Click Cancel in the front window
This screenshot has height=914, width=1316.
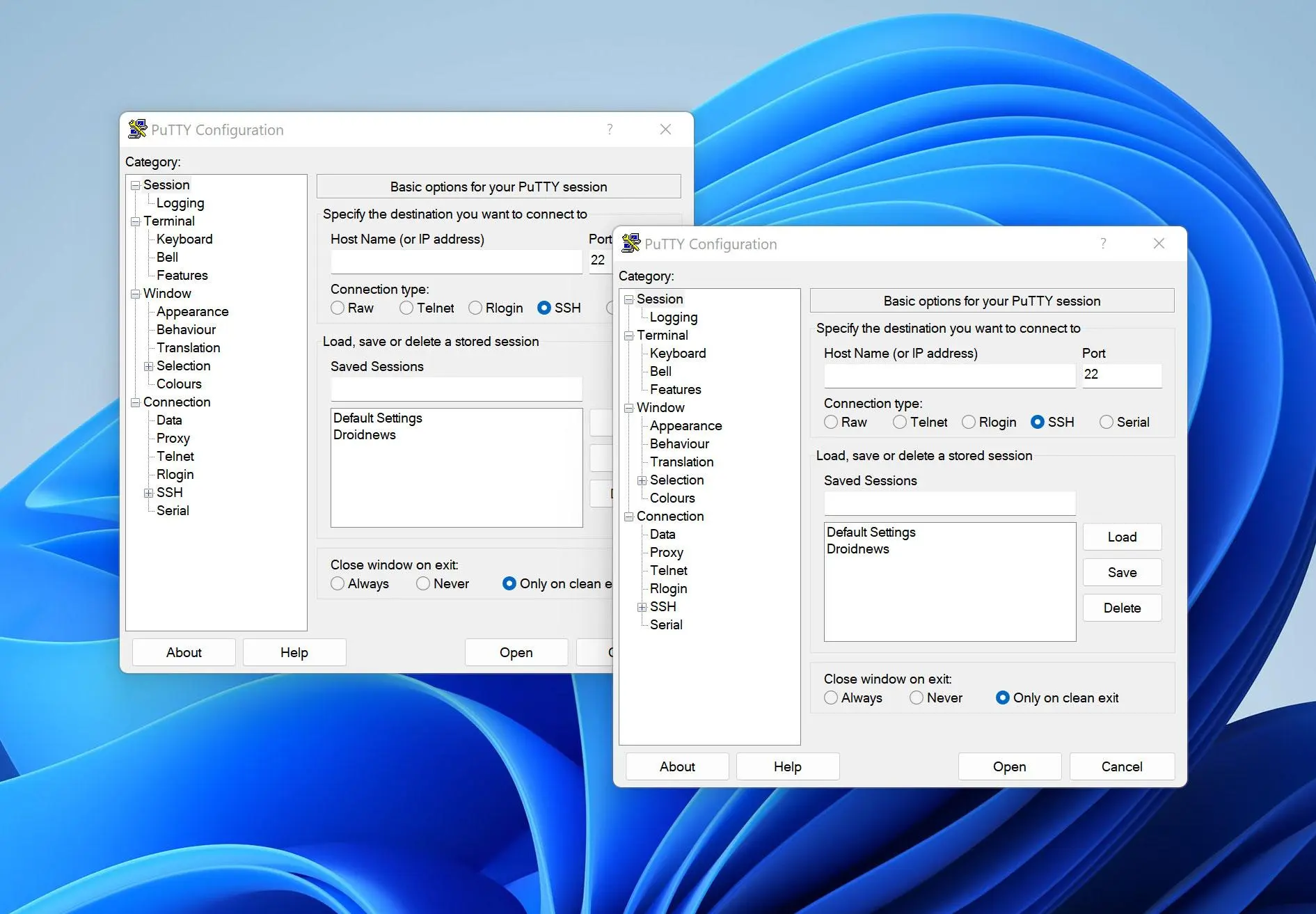[x=1122, y=766]
